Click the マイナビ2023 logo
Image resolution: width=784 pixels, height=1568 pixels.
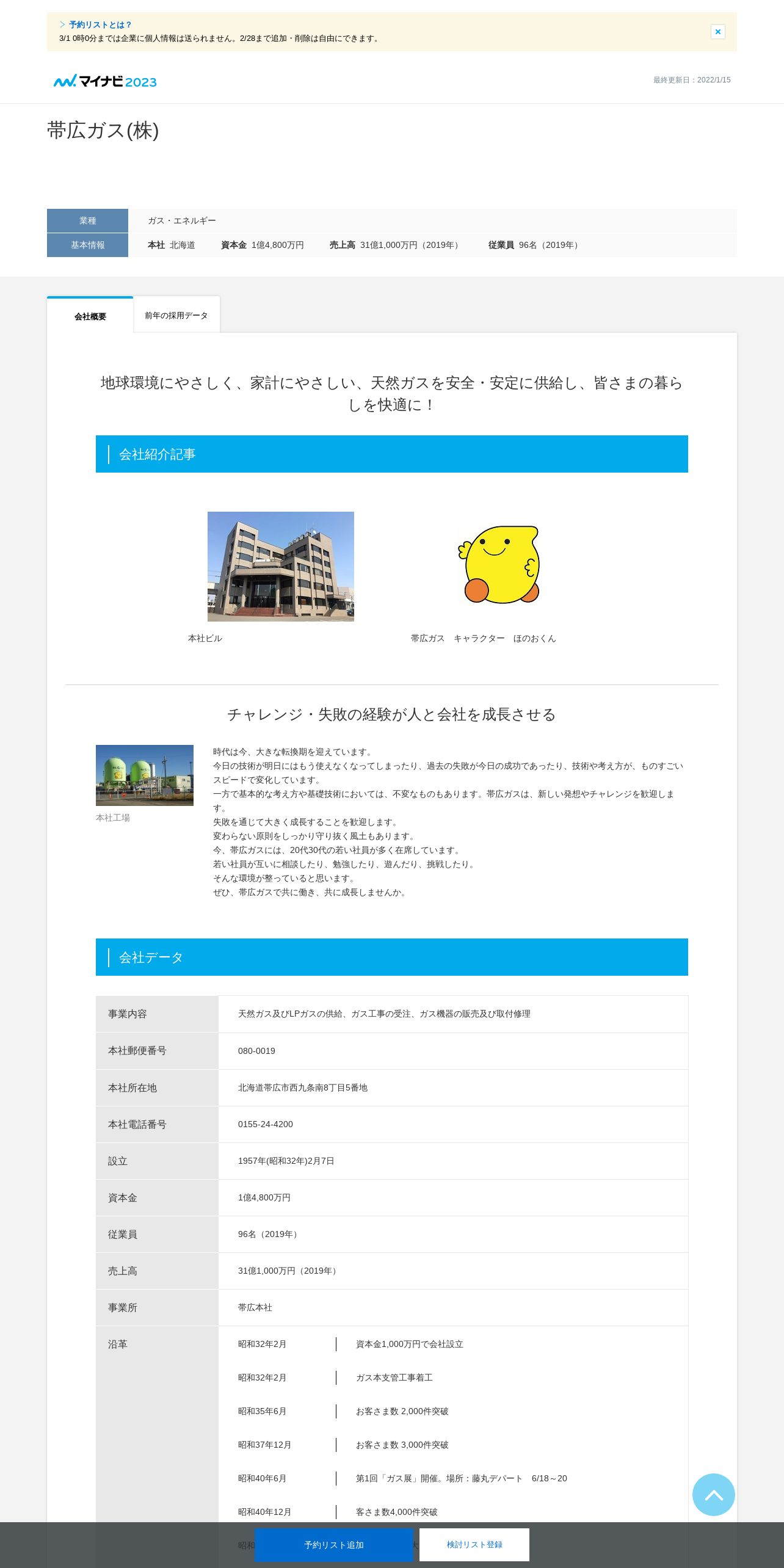105,81
